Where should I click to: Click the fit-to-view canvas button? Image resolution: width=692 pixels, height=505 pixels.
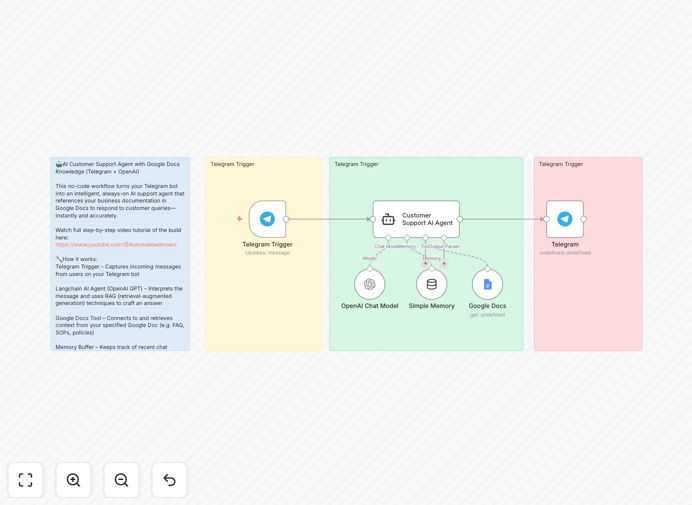point(26,480)
